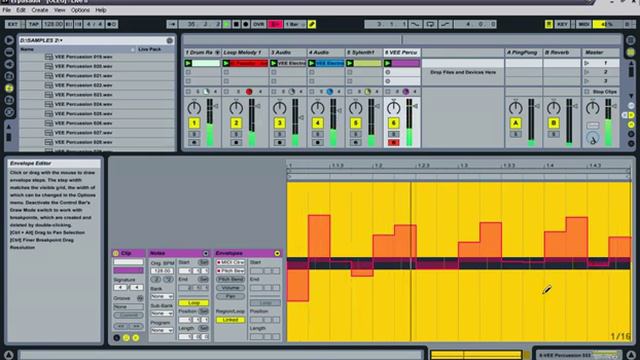
Task: Click the global Record button
Action: (x=245, y=24)
